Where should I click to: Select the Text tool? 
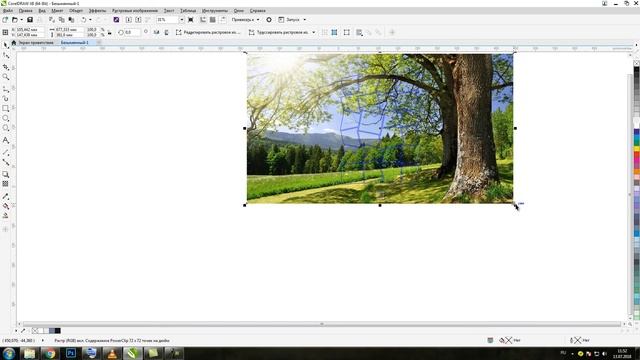tap(6, 140)
